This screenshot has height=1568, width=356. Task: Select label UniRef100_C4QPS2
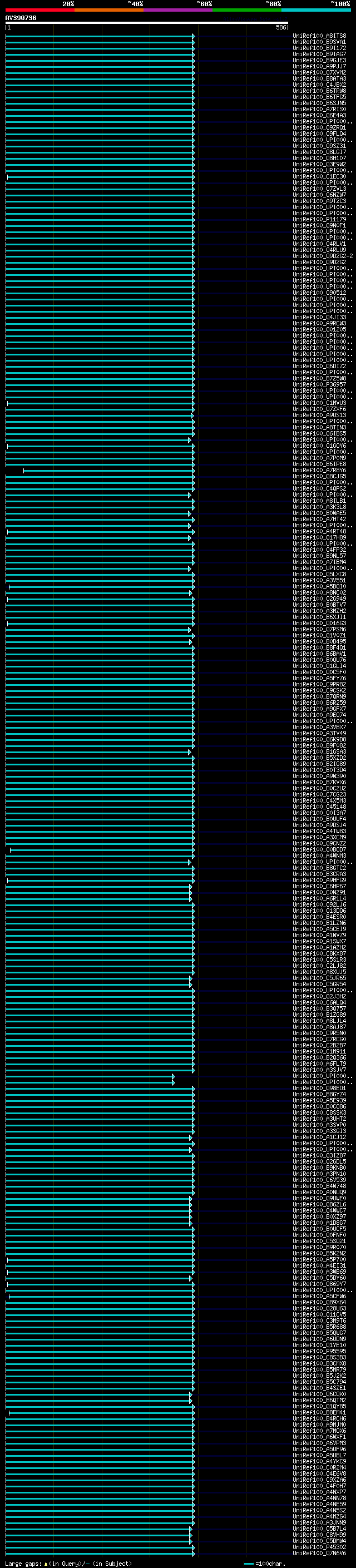[319, 489]
